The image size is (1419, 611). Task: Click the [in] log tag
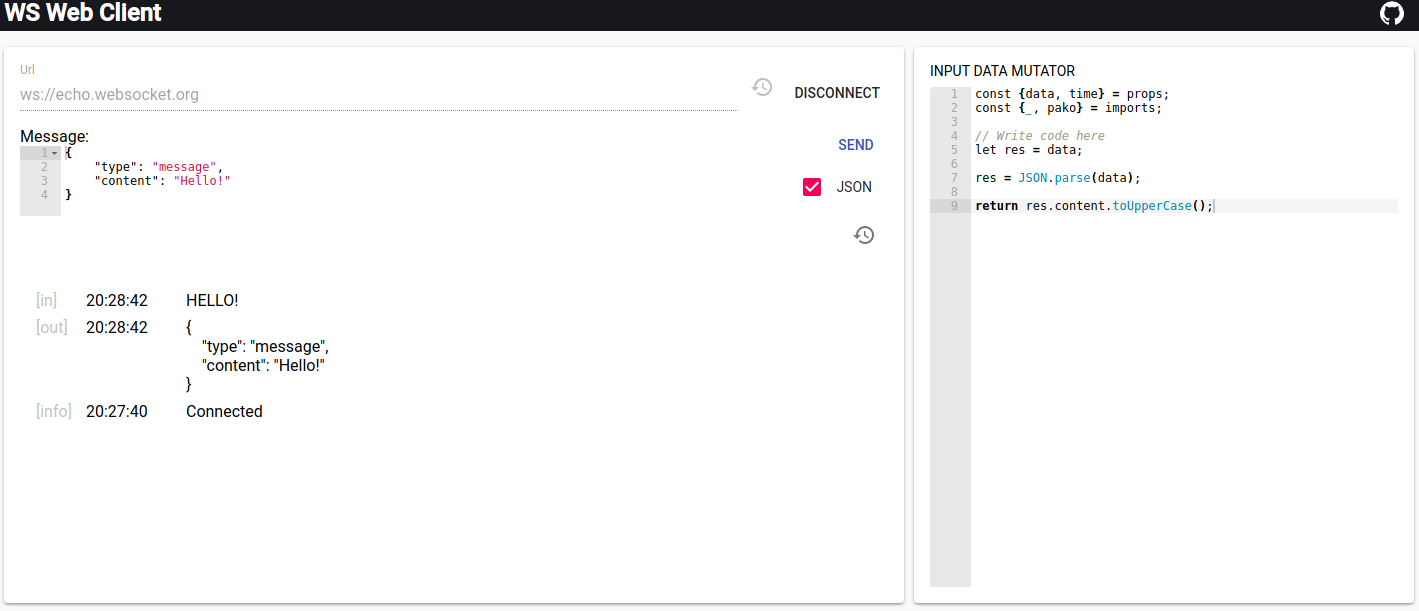coord(47,300)
